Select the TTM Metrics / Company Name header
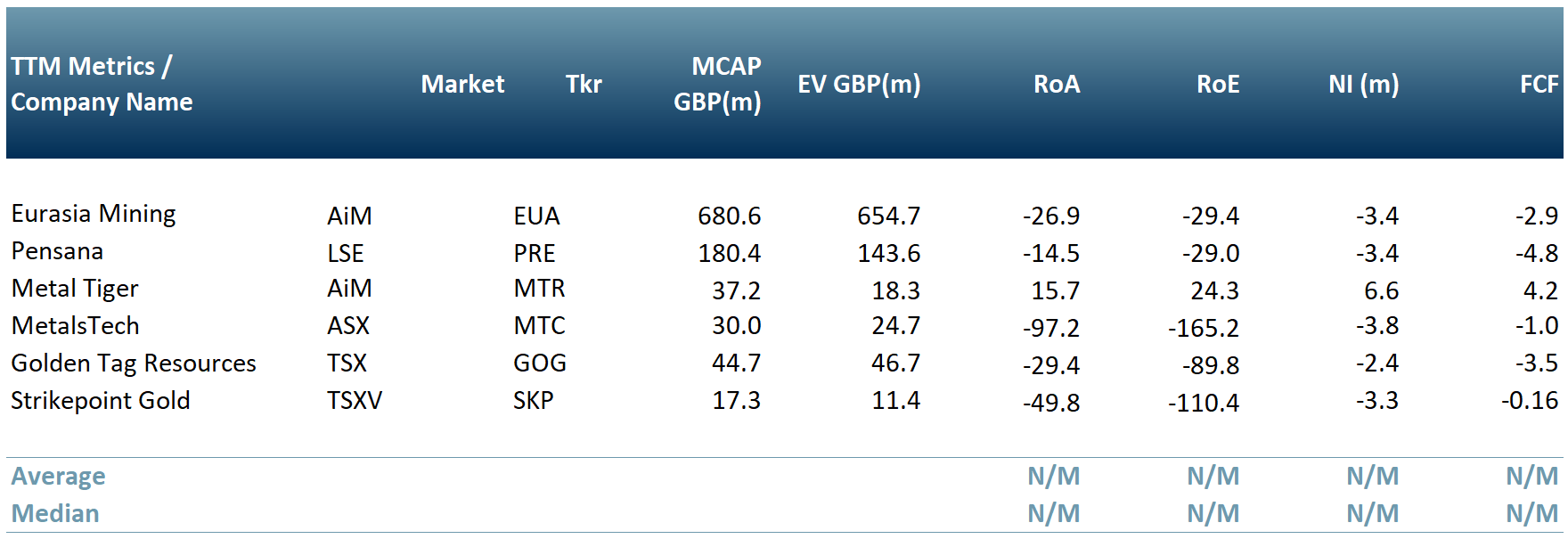Image resolution: width=1568 pixels, height=539 pixels. pyautogui.click(x=102, y=84)
